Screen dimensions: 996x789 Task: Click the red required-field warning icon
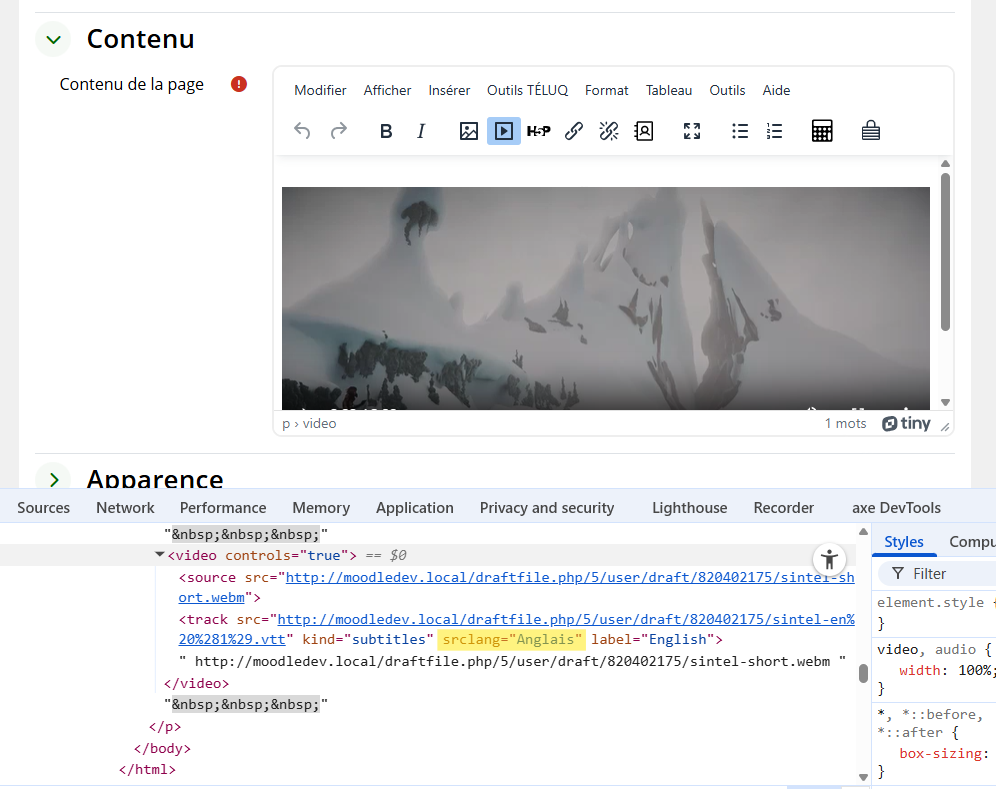[239, 84]
